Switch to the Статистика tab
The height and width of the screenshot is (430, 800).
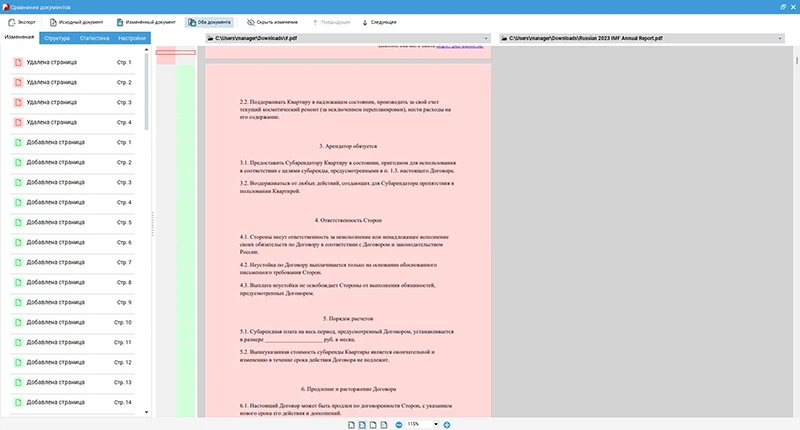(x=94, y=38)
